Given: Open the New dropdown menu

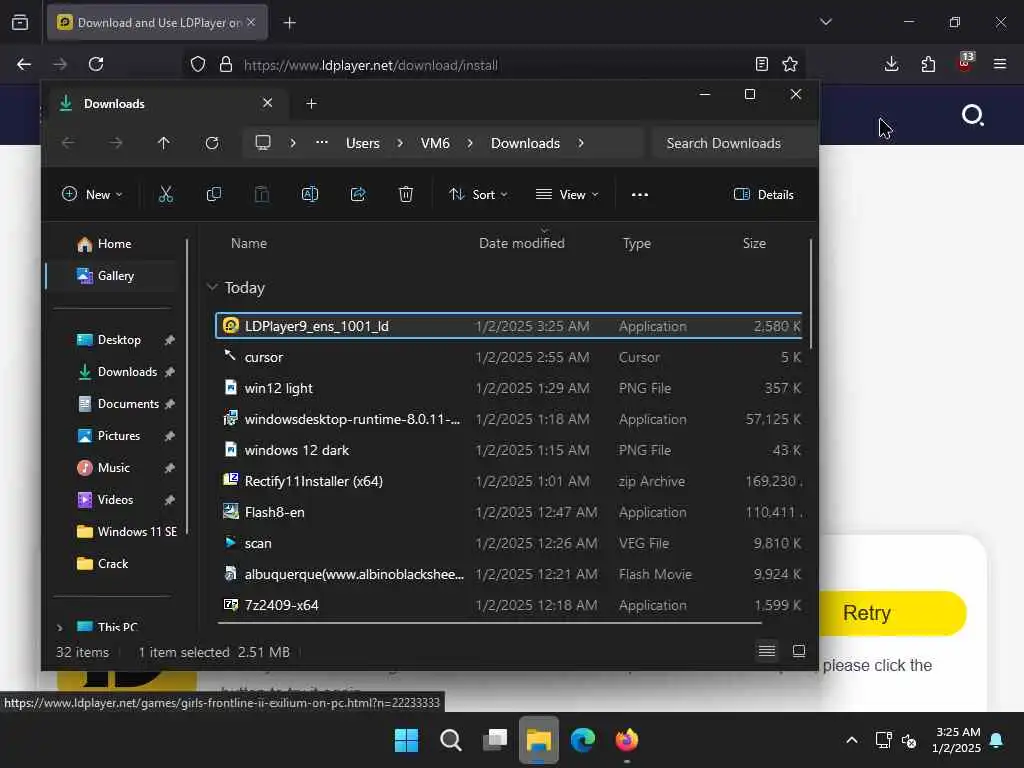Looking at the screenshot, I should pyautogui.click(x=92, y=195).
